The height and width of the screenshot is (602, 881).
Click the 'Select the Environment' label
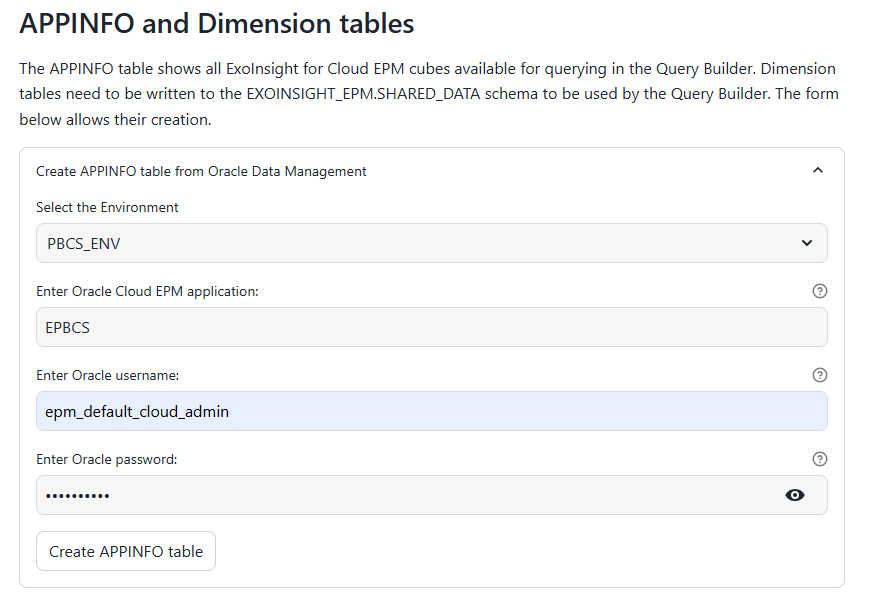(x=107, y=207)
